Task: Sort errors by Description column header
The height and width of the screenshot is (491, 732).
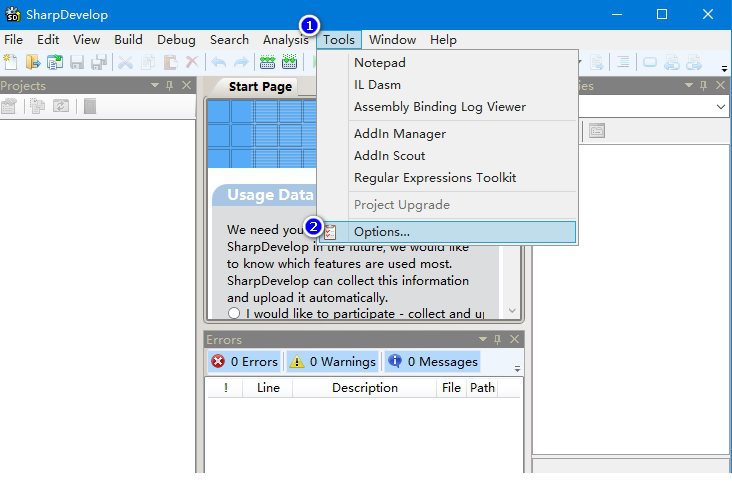Action: (x=365, y=387)
